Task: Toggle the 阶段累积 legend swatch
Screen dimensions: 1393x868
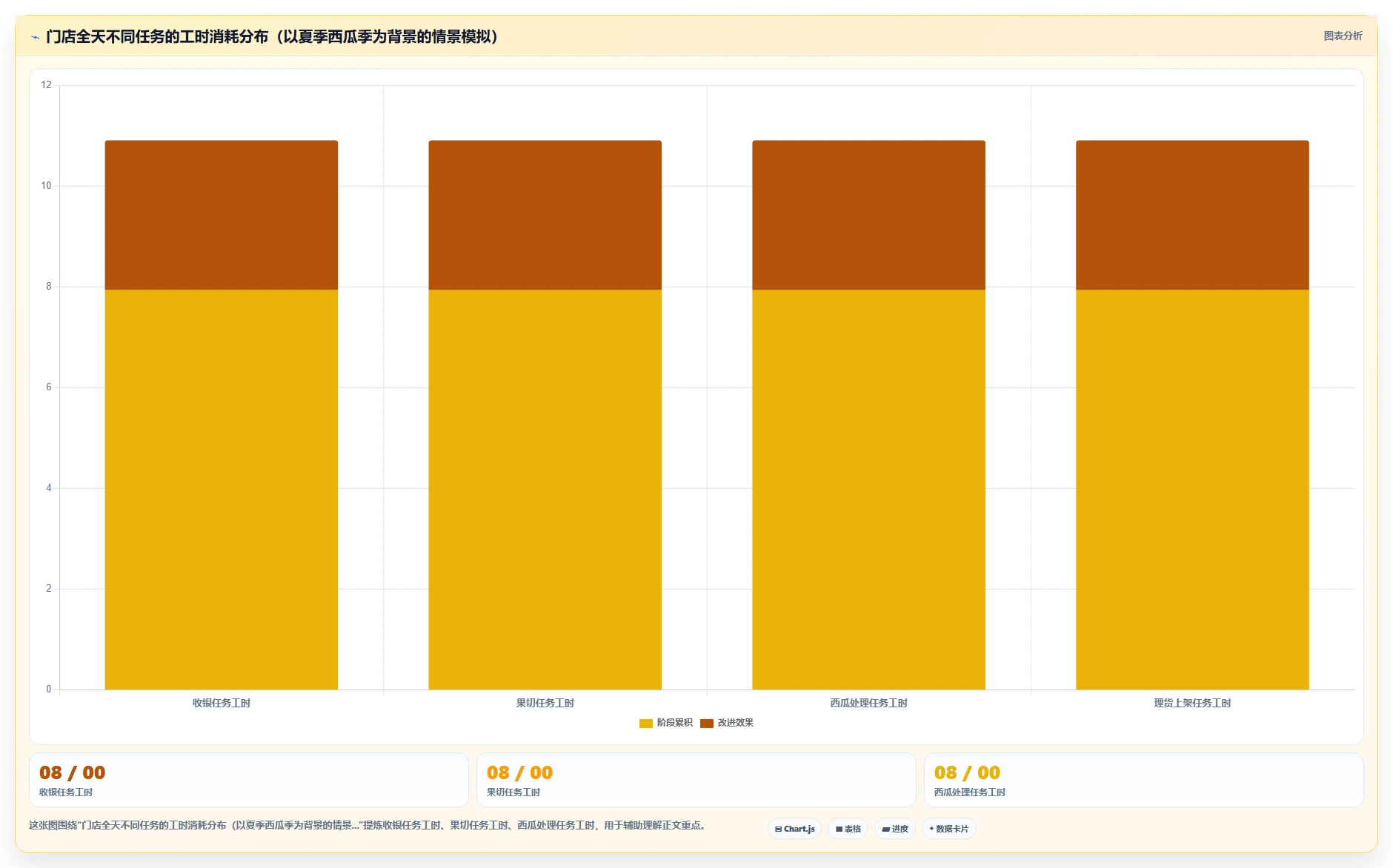Action: tap(645, 723)
